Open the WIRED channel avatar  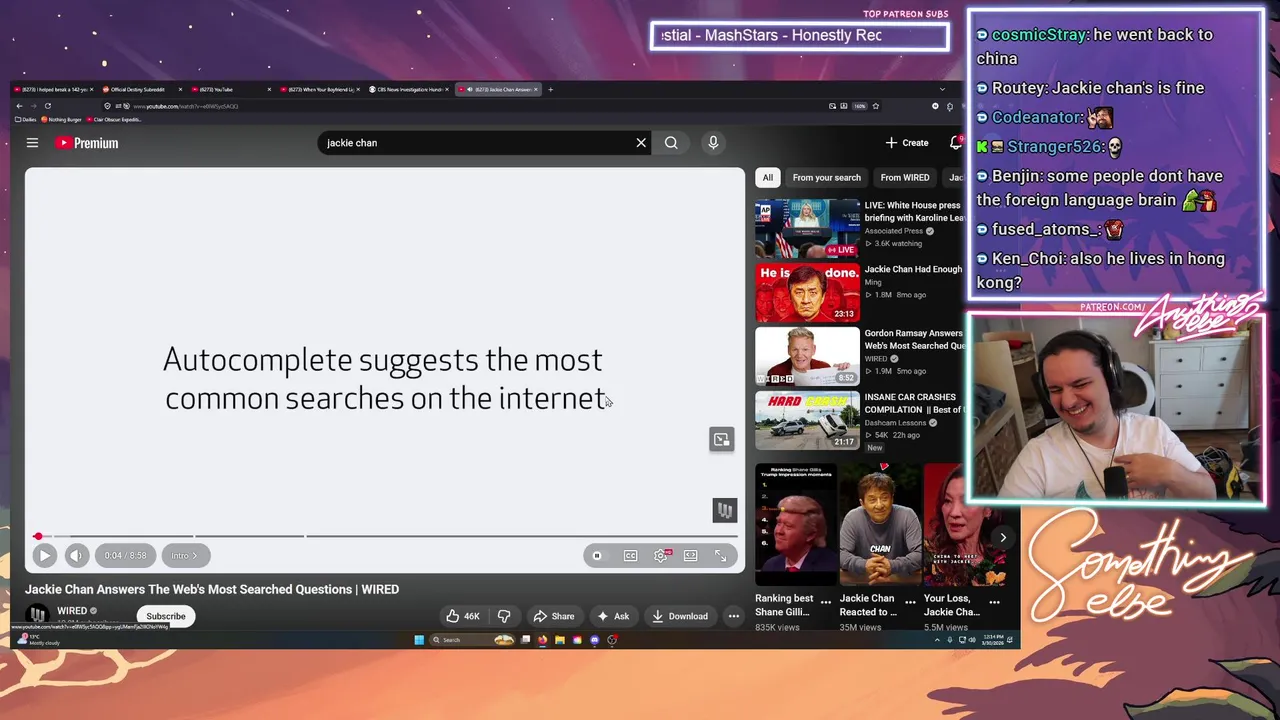(37, 615)
